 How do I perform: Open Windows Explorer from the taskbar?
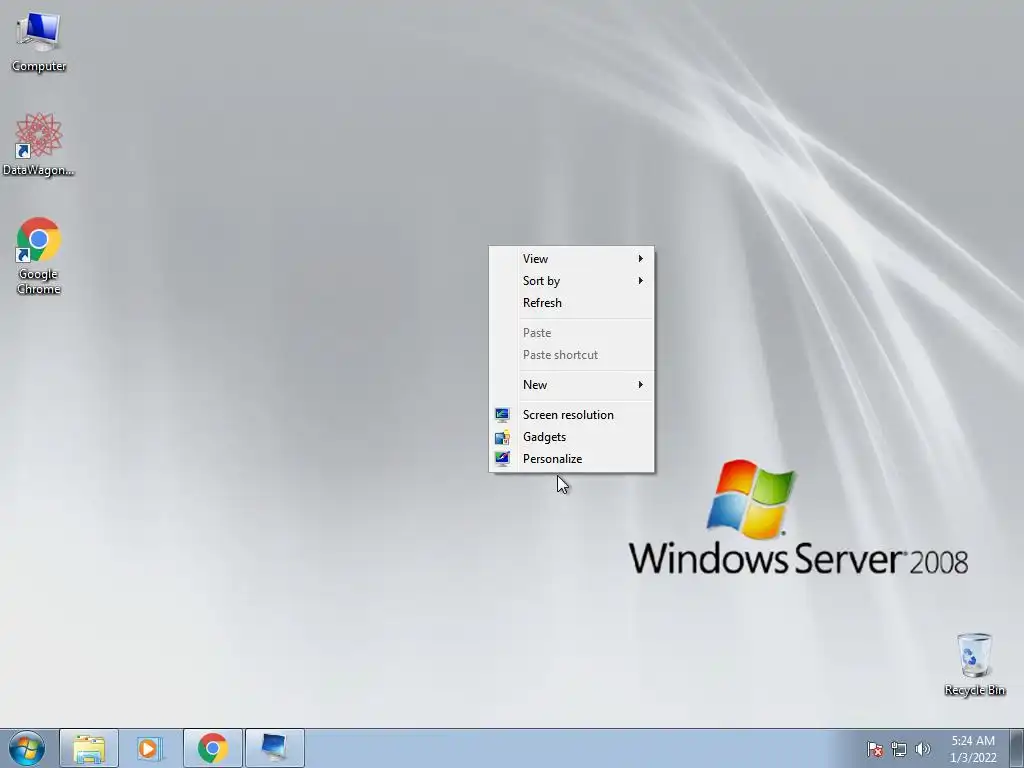click(89, 748)
